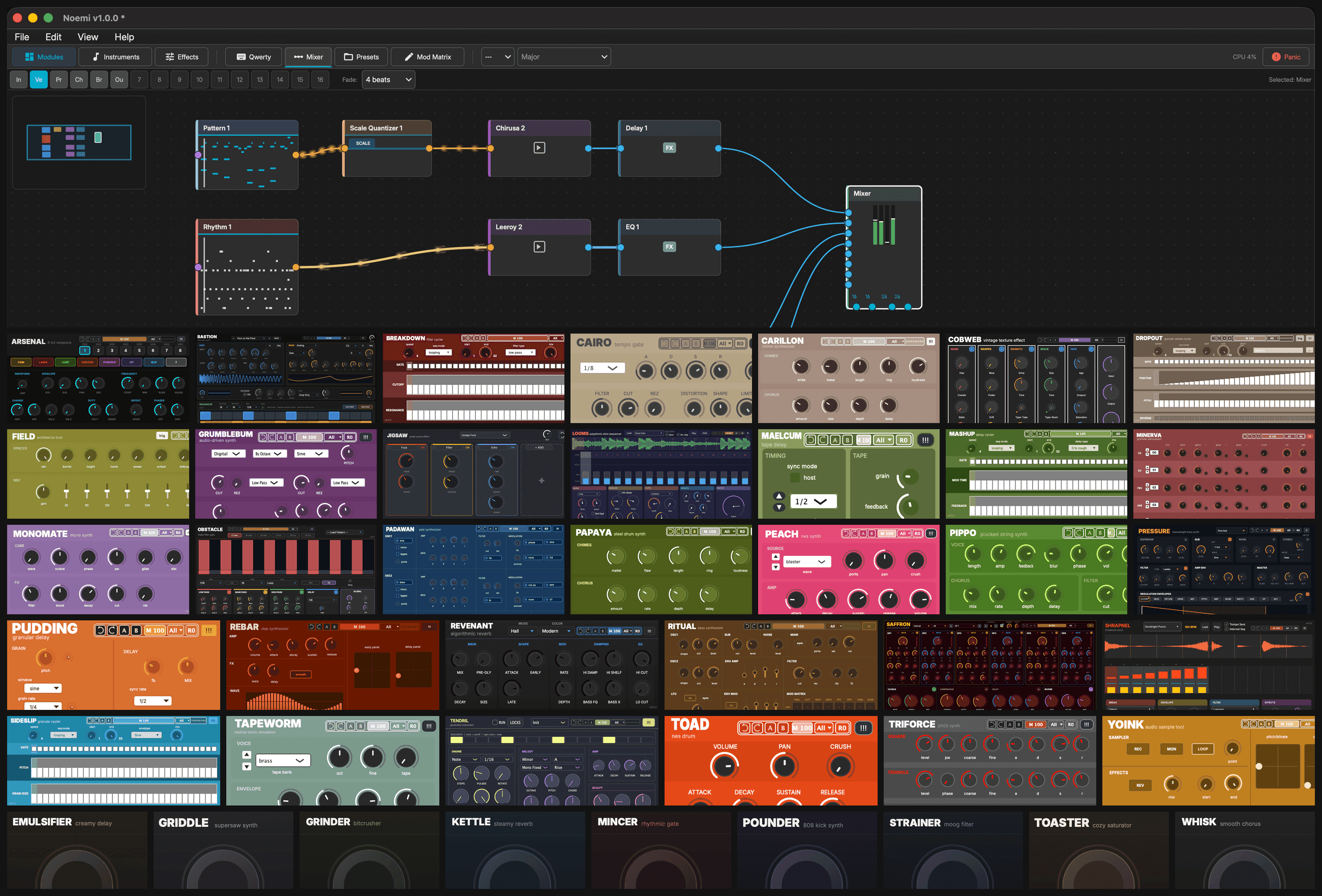1322x896 pixels.
Task: Select the Ve scene button
Action: coord(39,80)
